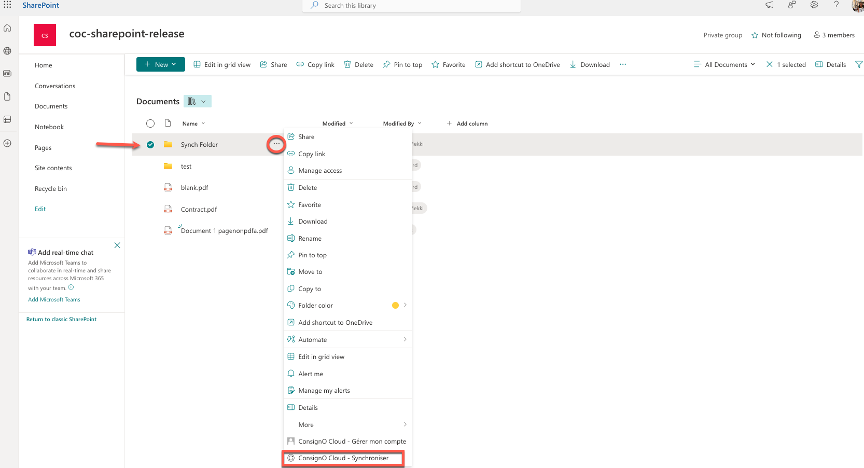The height and width of the screenshot is (468, 864).
Task: Expand the Automate submenu
Action: pyautogui.click(x=346, y=339)
